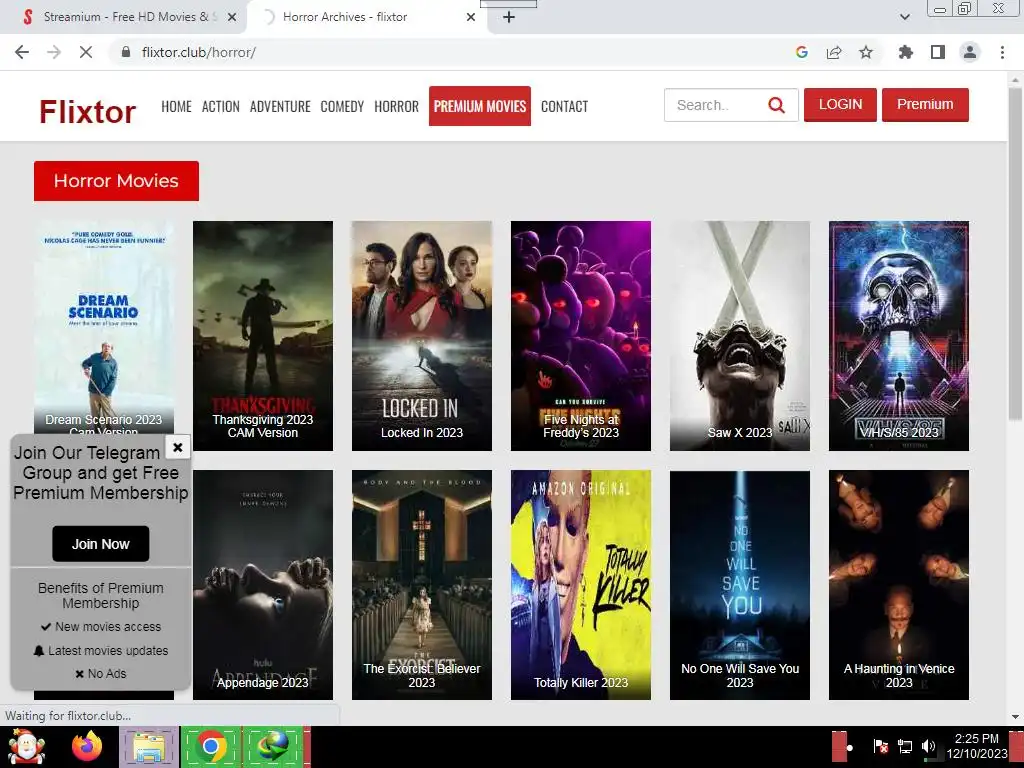Open A Haunting in Venice 2023 poster
Viewport: 1024px width, 768px height.
tap(899, 585)
